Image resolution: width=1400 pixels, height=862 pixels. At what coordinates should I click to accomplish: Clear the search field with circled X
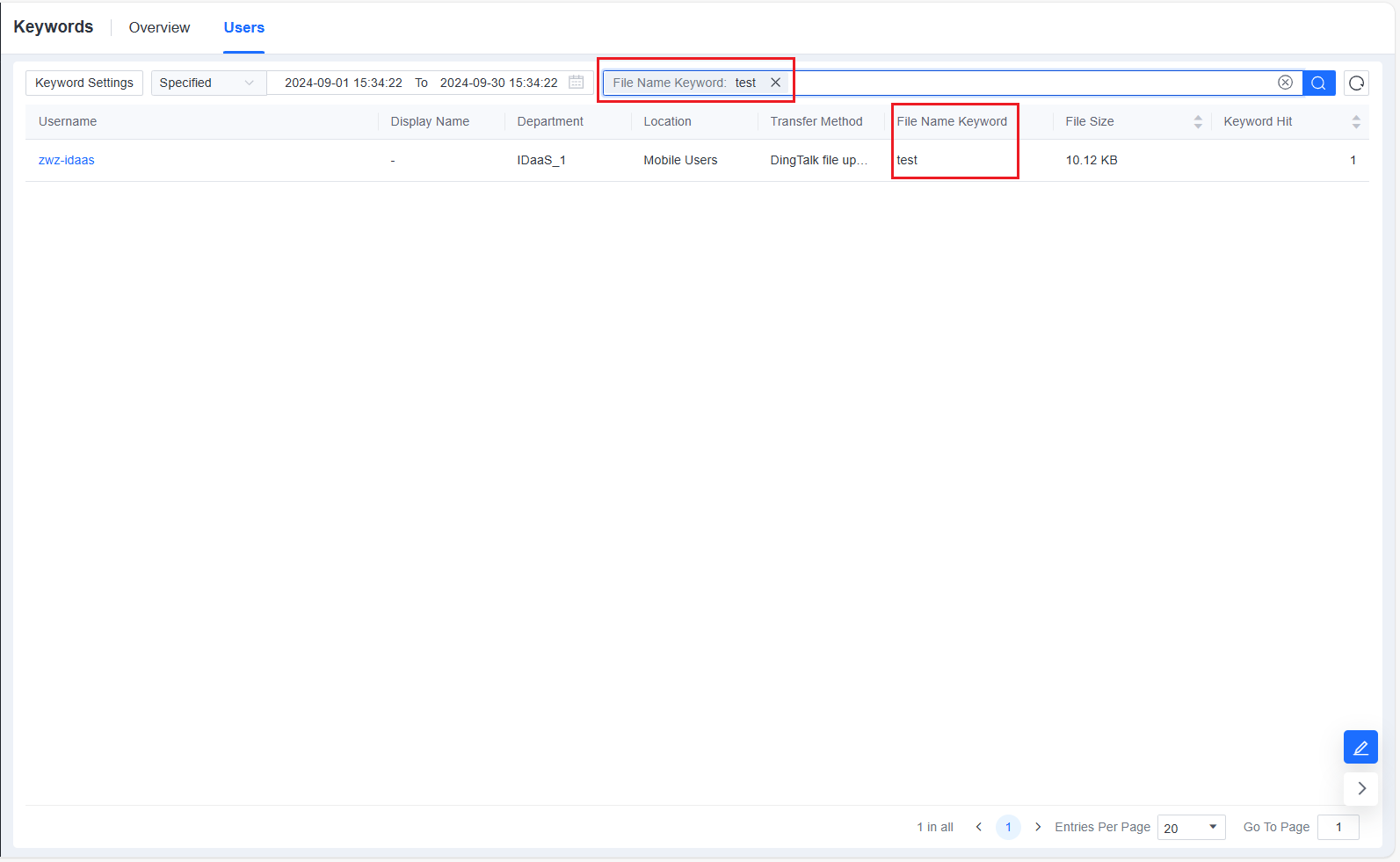pyautogui.click(x=1285, y=83)
